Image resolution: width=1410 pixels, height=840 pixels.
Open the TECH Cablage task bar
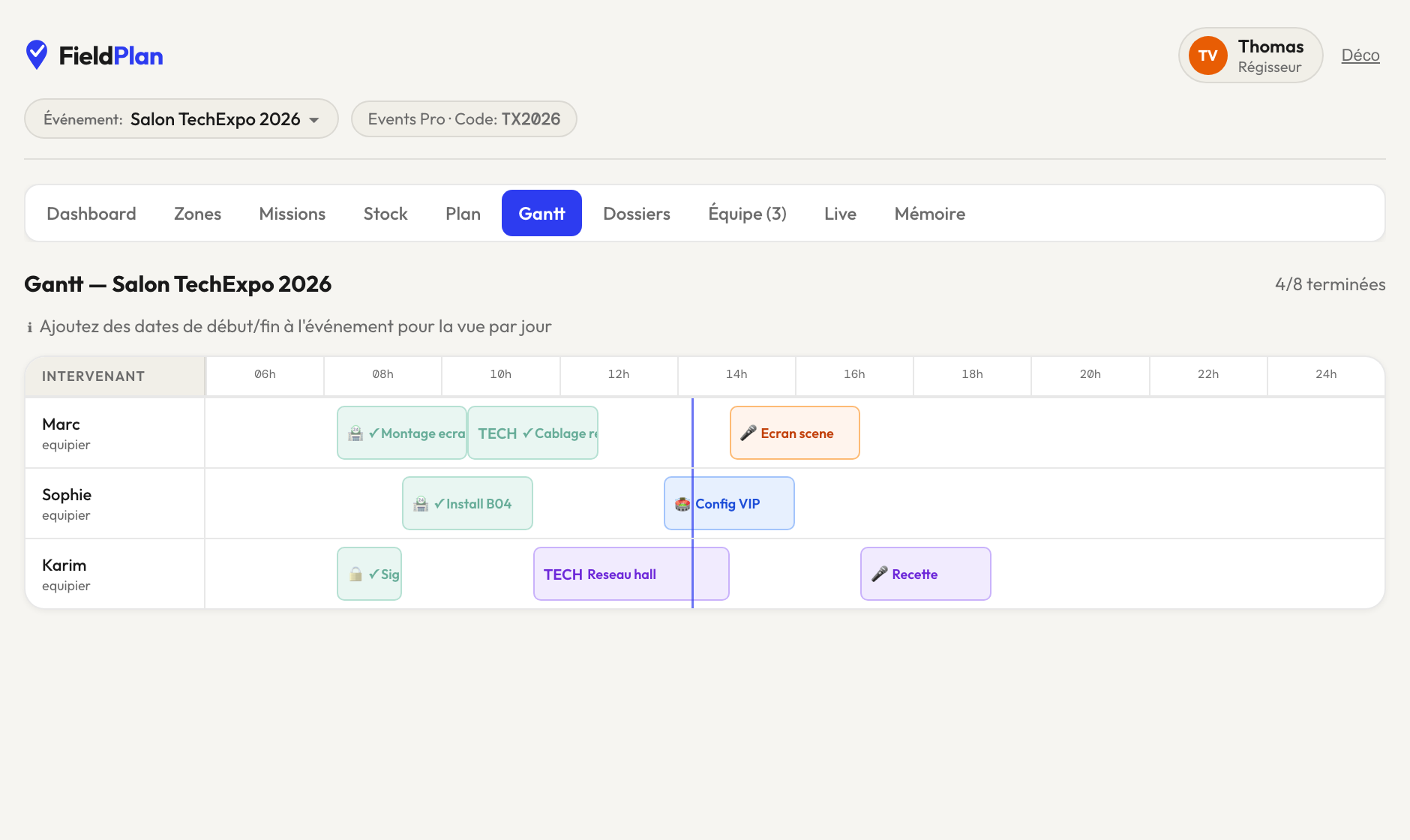click(x=532, y=433)
